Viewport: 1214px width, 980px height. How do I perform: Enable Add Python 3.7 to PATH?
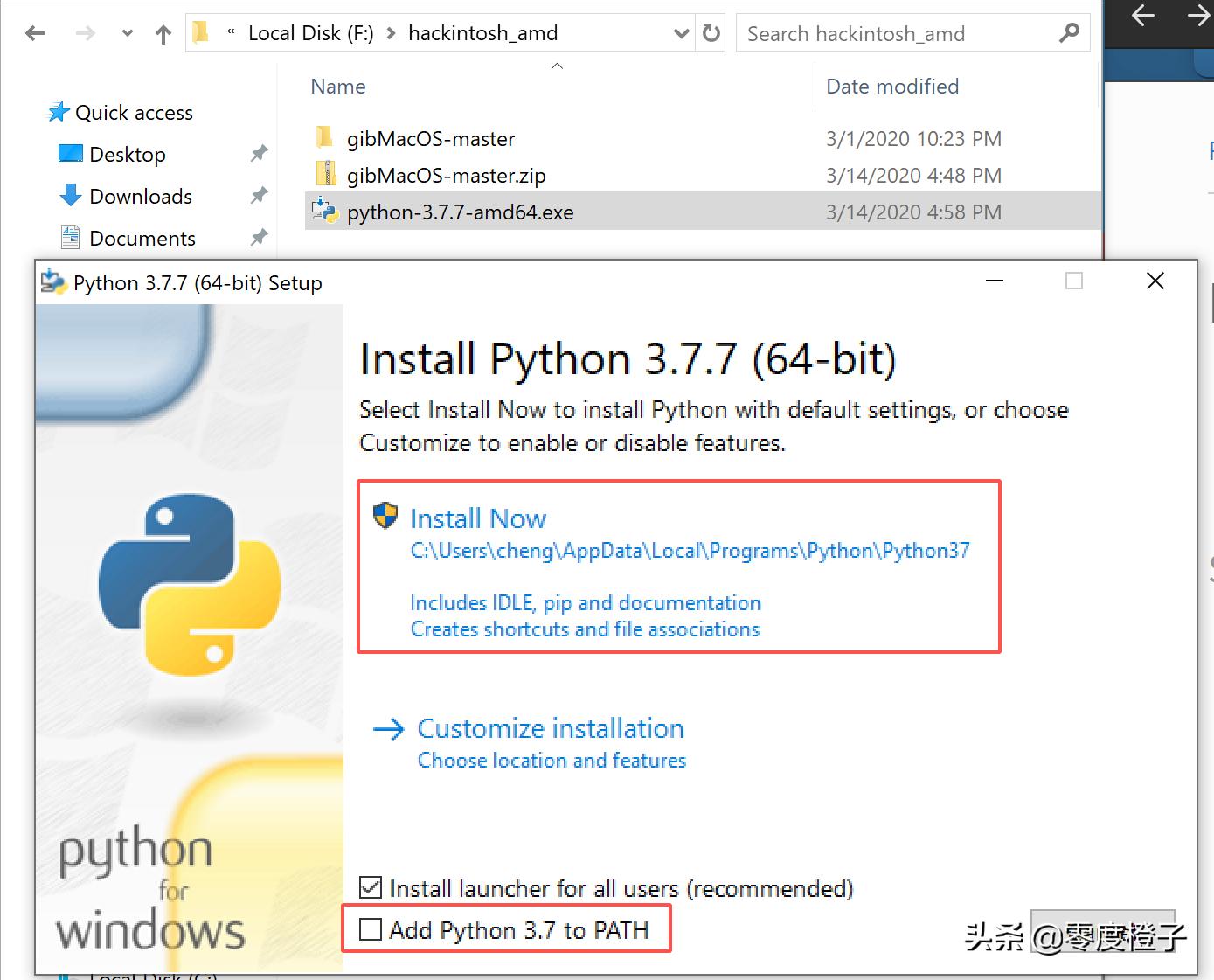pos(371,930)
